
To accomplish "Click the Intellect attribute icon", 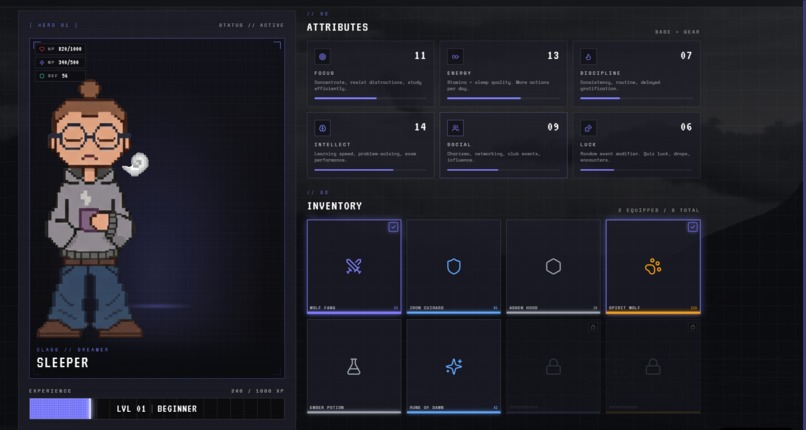I will [x=322, y=128].
